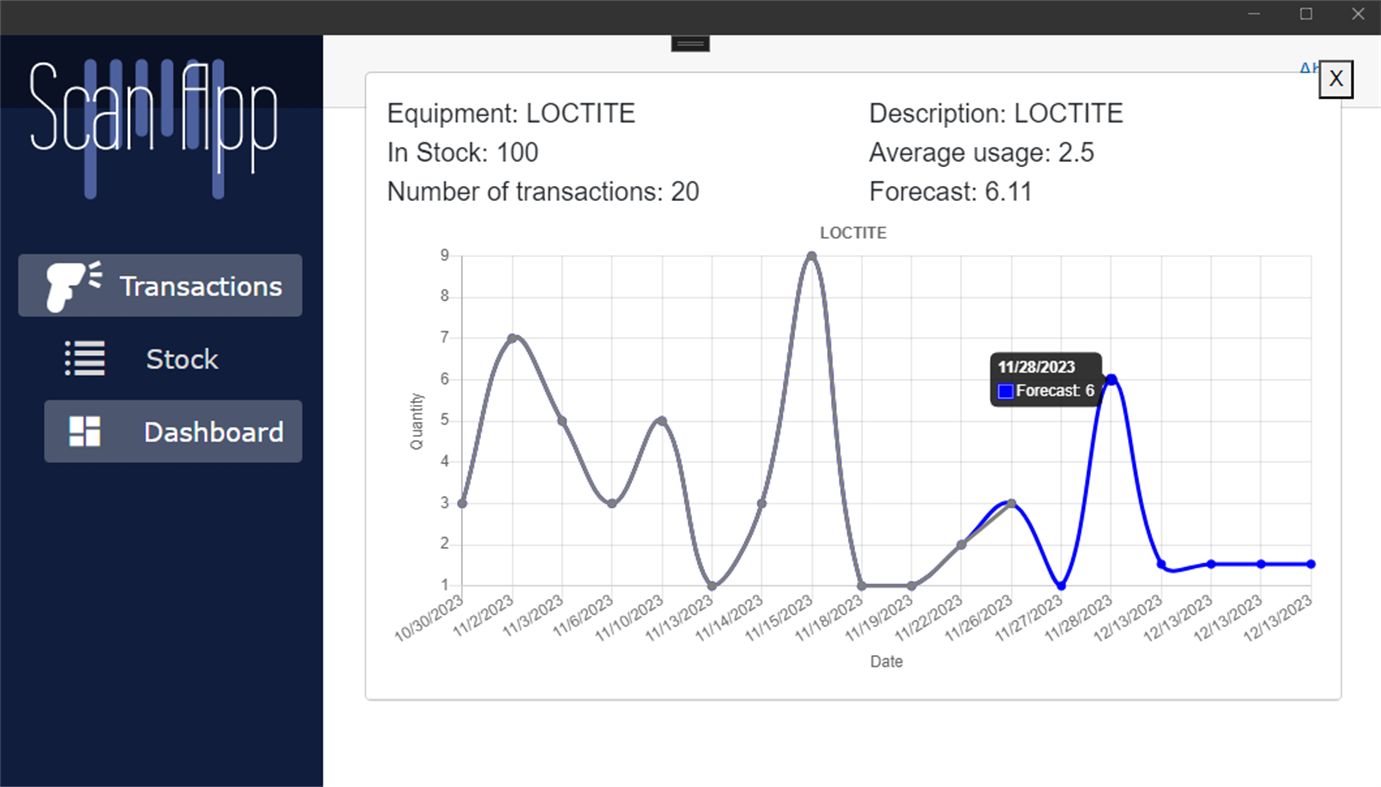Close the LOCTITE details popup with X
The height and width of the screenshot is (787, 1381).
1336,79
